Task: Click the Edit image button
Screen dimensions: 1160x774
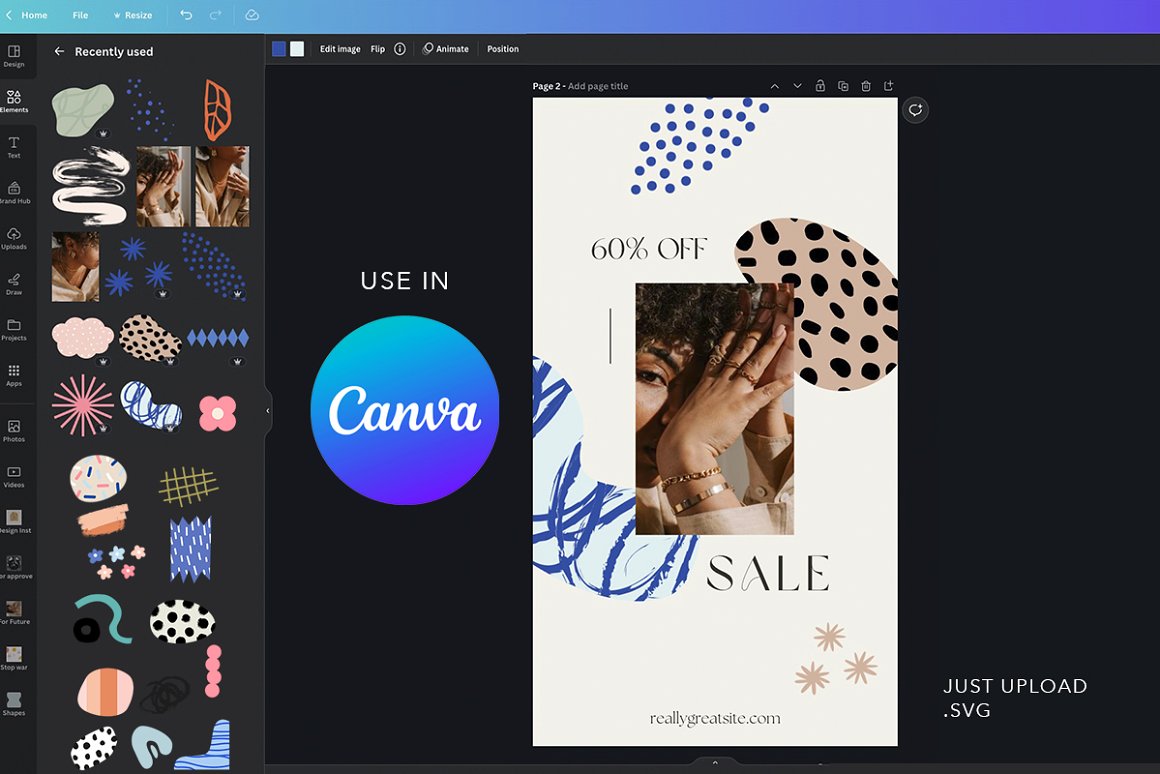Action: [340, 49]
